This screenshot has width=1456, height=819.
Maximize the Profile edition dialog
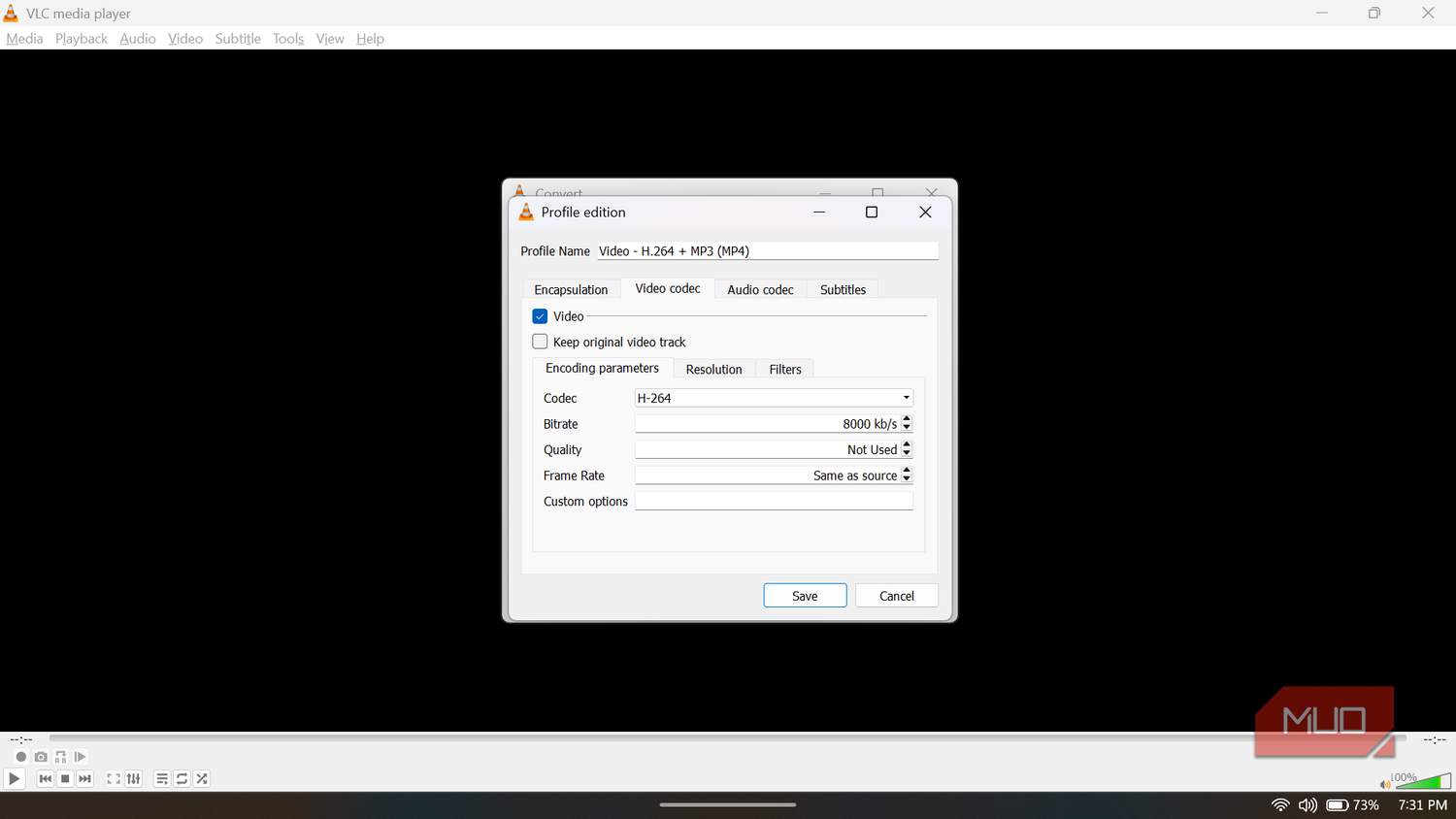(872, 212)
